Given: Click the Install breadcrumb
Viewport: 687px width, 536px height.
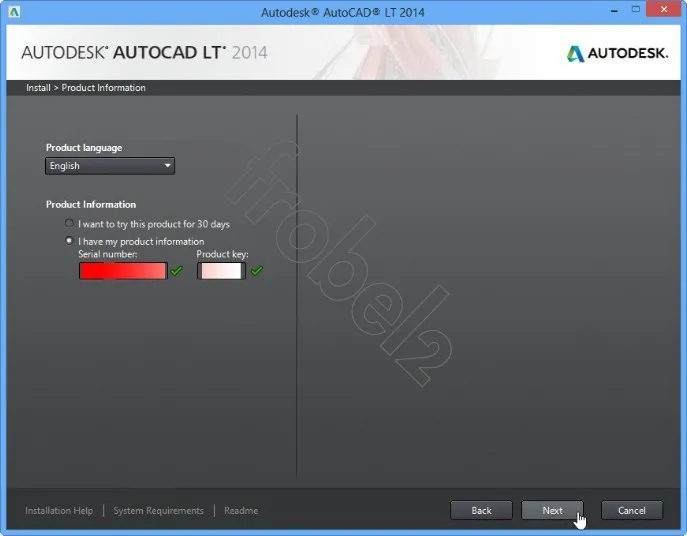Looking at the screenshot, I should coord(38,88).
